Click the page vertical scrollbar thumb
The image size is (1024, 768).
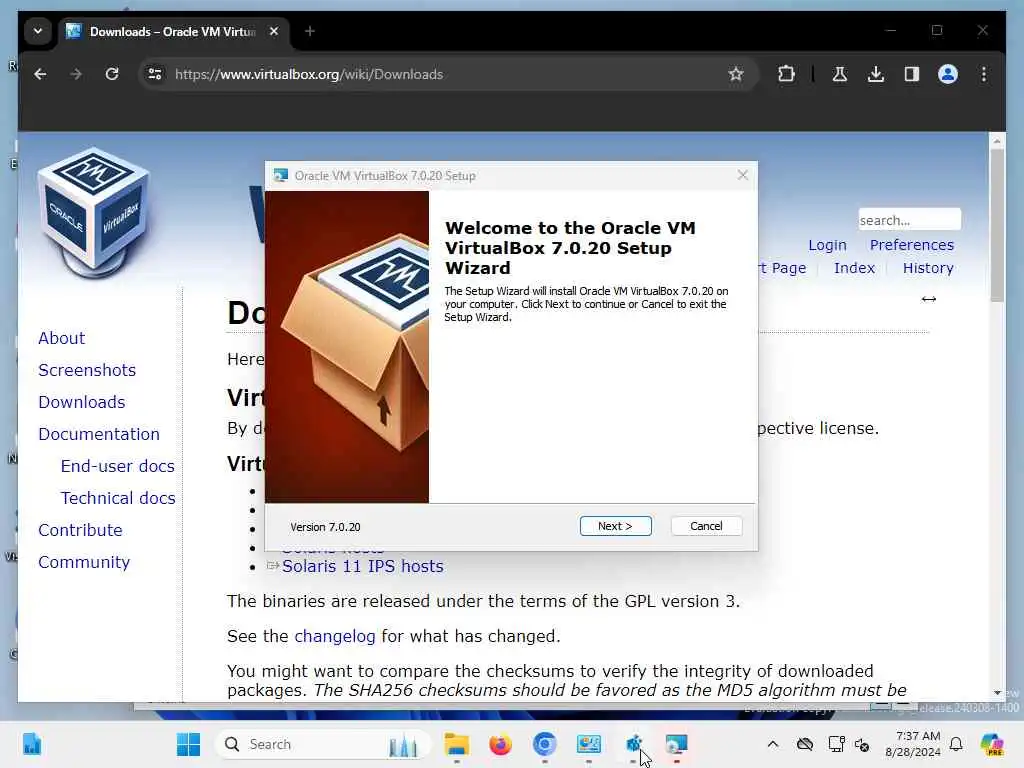[x=997, y=225]
